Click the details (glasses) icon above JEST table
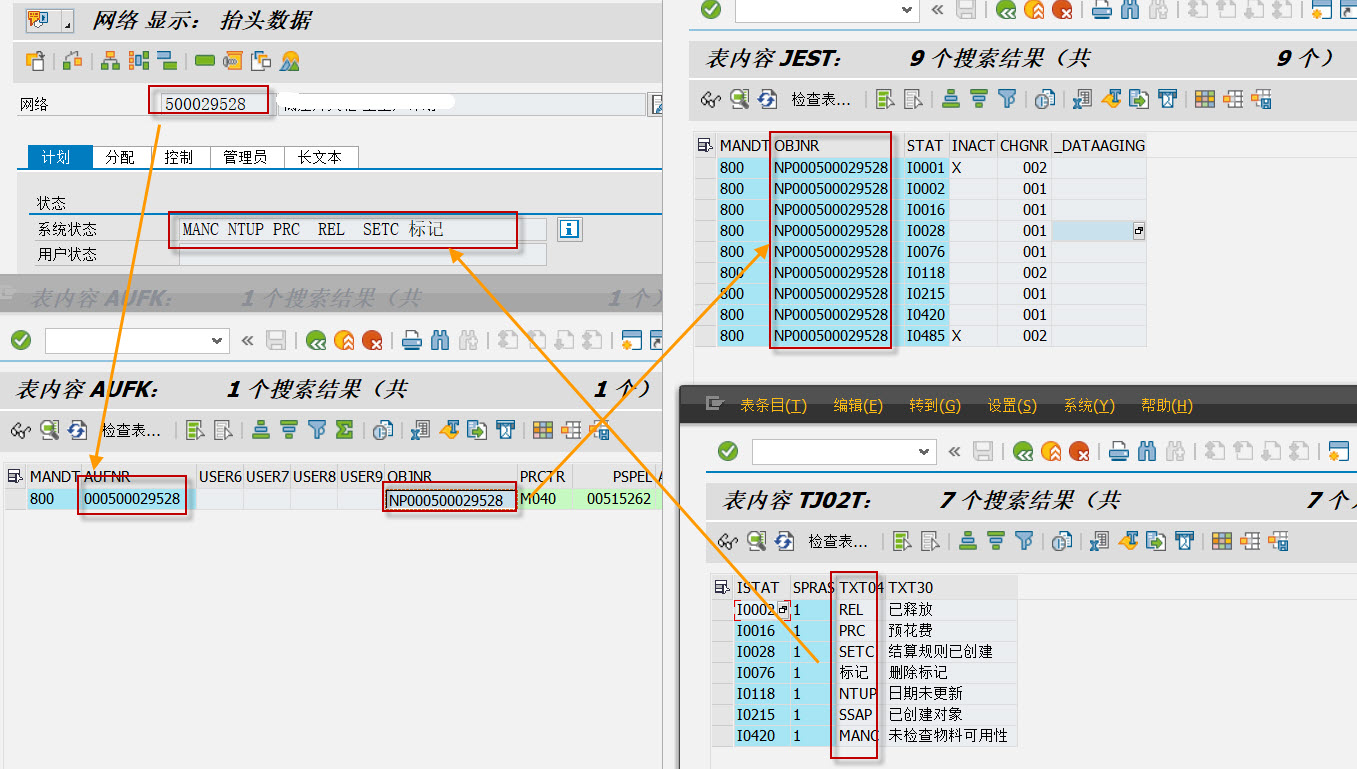The height and width of the screenshot is (769, 1357). click(710, 99)
